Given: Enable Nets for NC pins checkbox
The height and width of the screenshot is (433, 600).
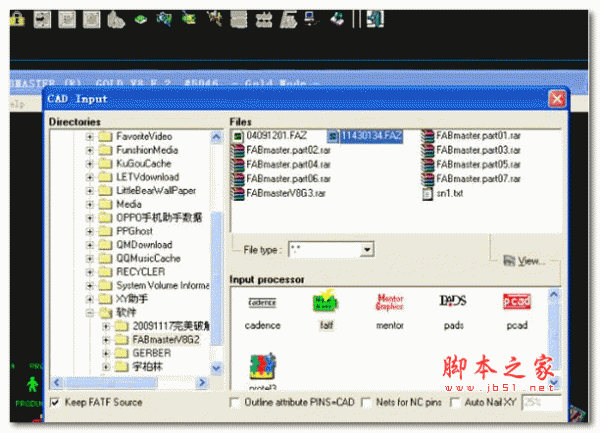Looking at the screenshot, I should pos(366,403).
